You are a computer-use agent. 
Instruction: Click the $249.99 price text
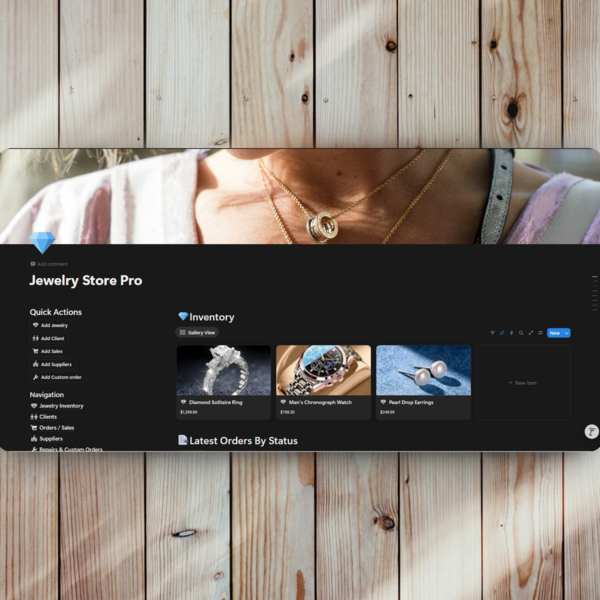(387, 412)
